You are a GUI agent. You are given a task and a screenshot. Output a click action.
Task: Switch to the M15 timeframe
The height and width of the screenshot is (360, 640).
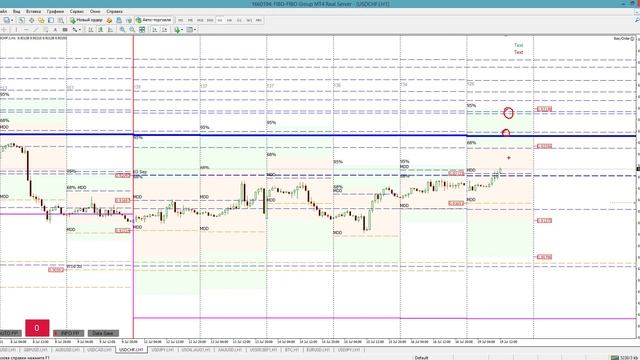(200, 20)
